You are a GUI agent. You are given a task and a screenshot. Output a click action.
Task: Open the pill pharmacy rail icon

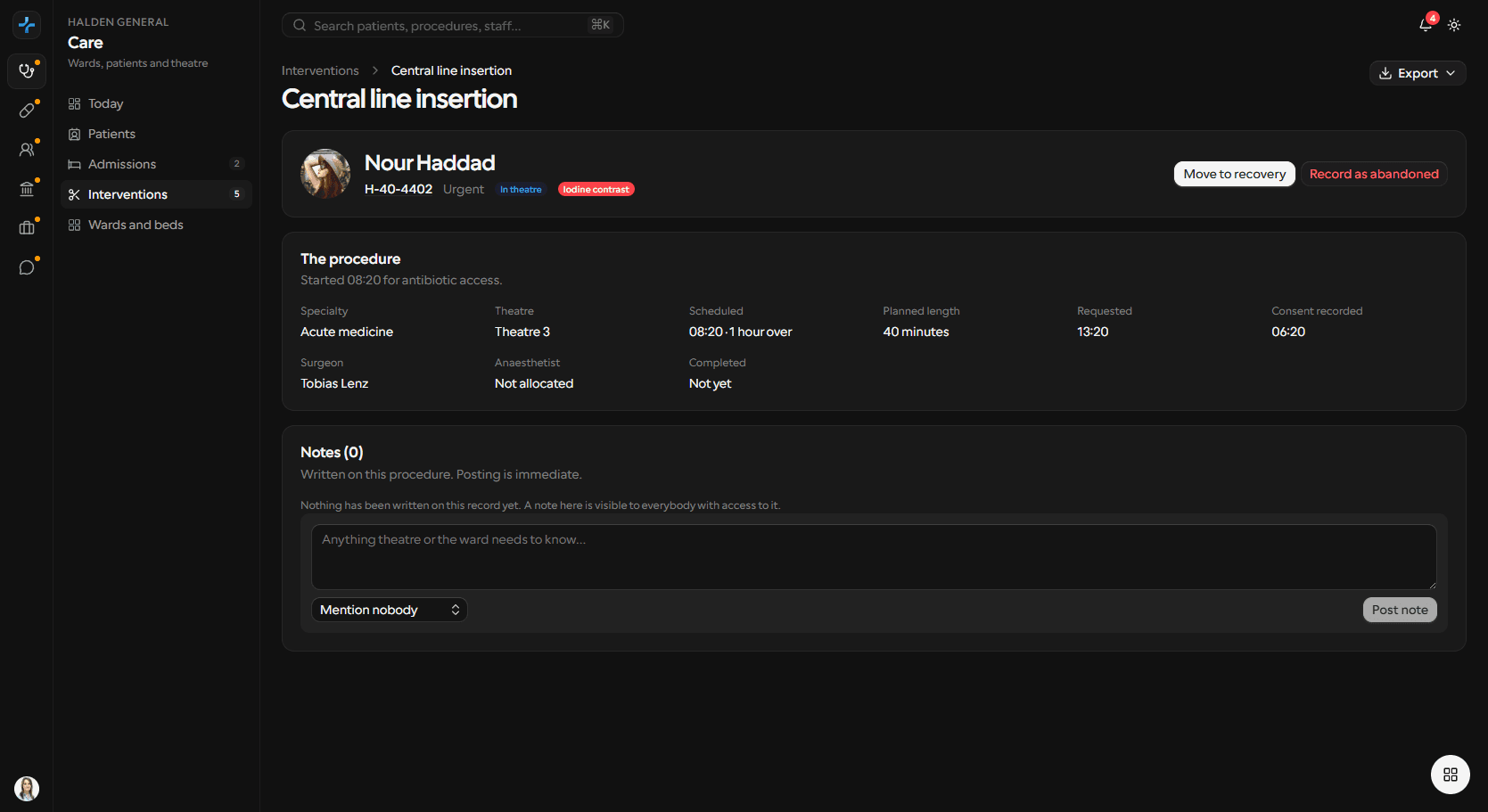point(27,110)
